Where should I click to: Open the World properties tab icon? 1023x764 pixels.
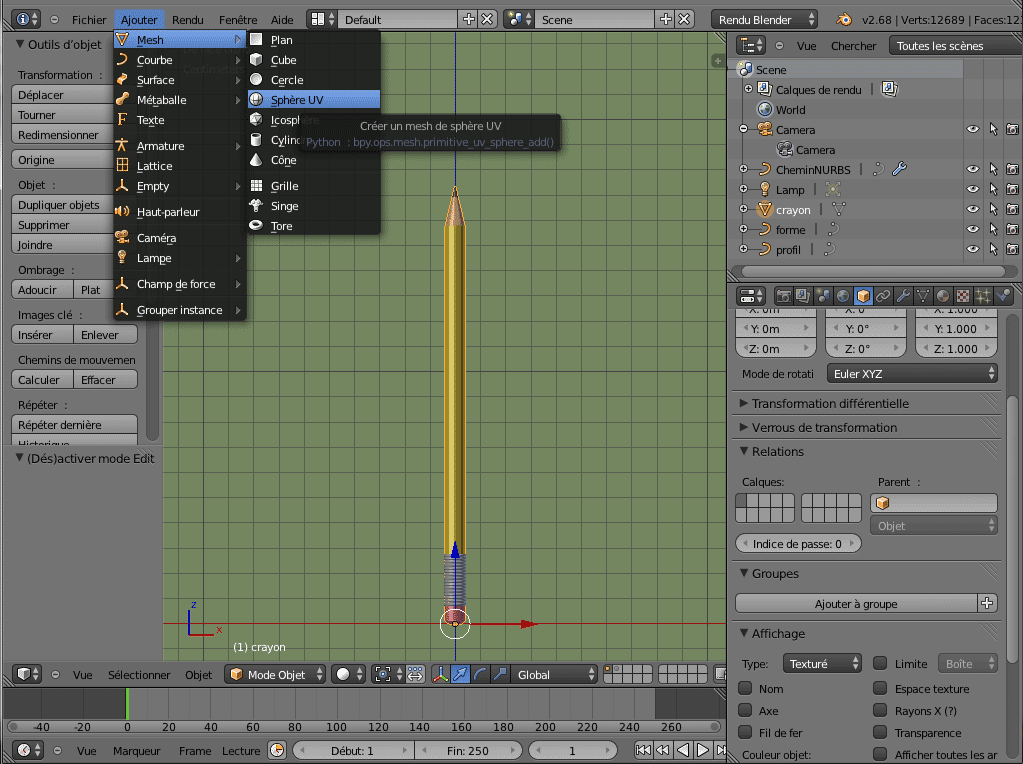(x=843, y=296)
